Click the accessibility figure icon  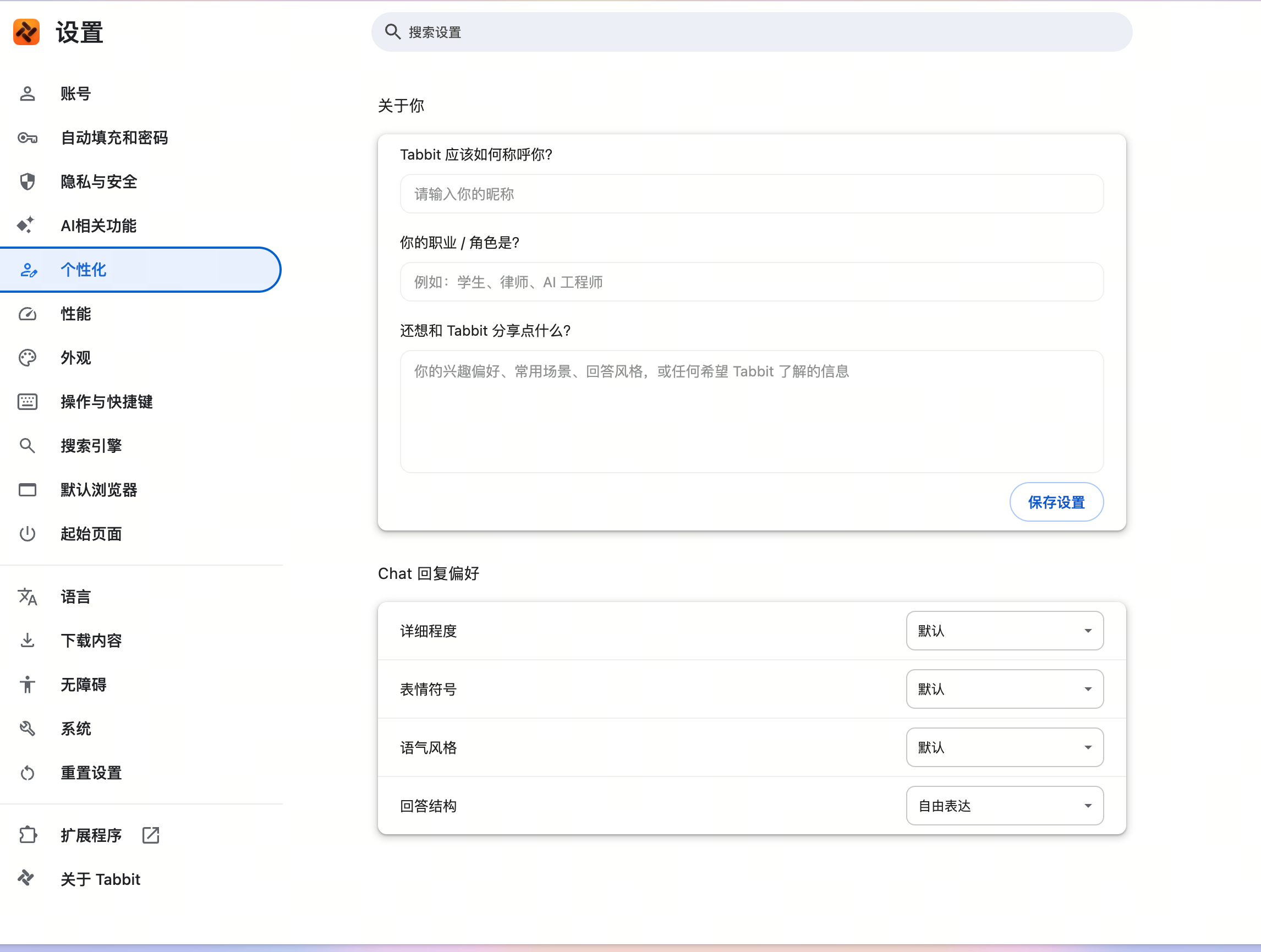tap(28, 684)
